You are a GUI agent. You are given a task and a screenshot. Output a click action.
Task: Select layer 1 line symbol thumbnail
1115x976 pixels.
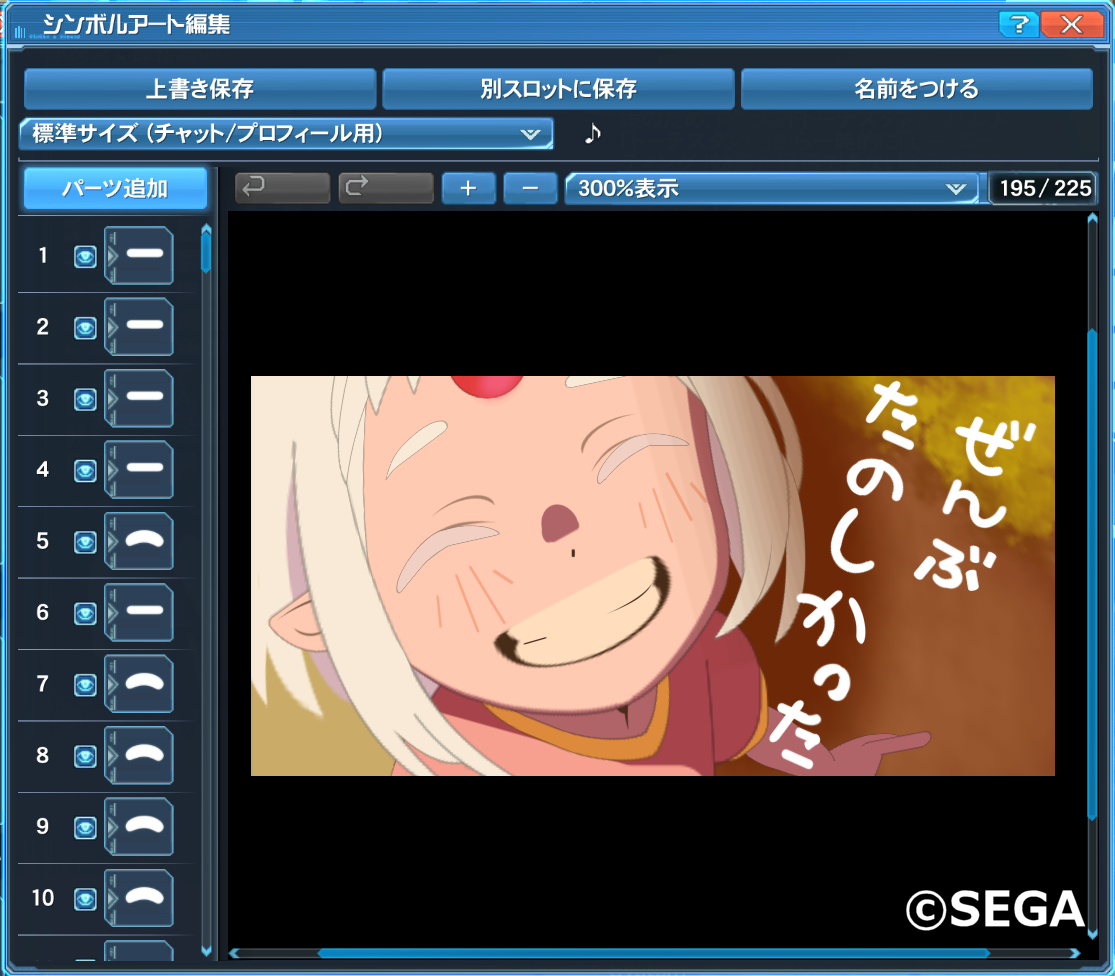pos(139,255)
